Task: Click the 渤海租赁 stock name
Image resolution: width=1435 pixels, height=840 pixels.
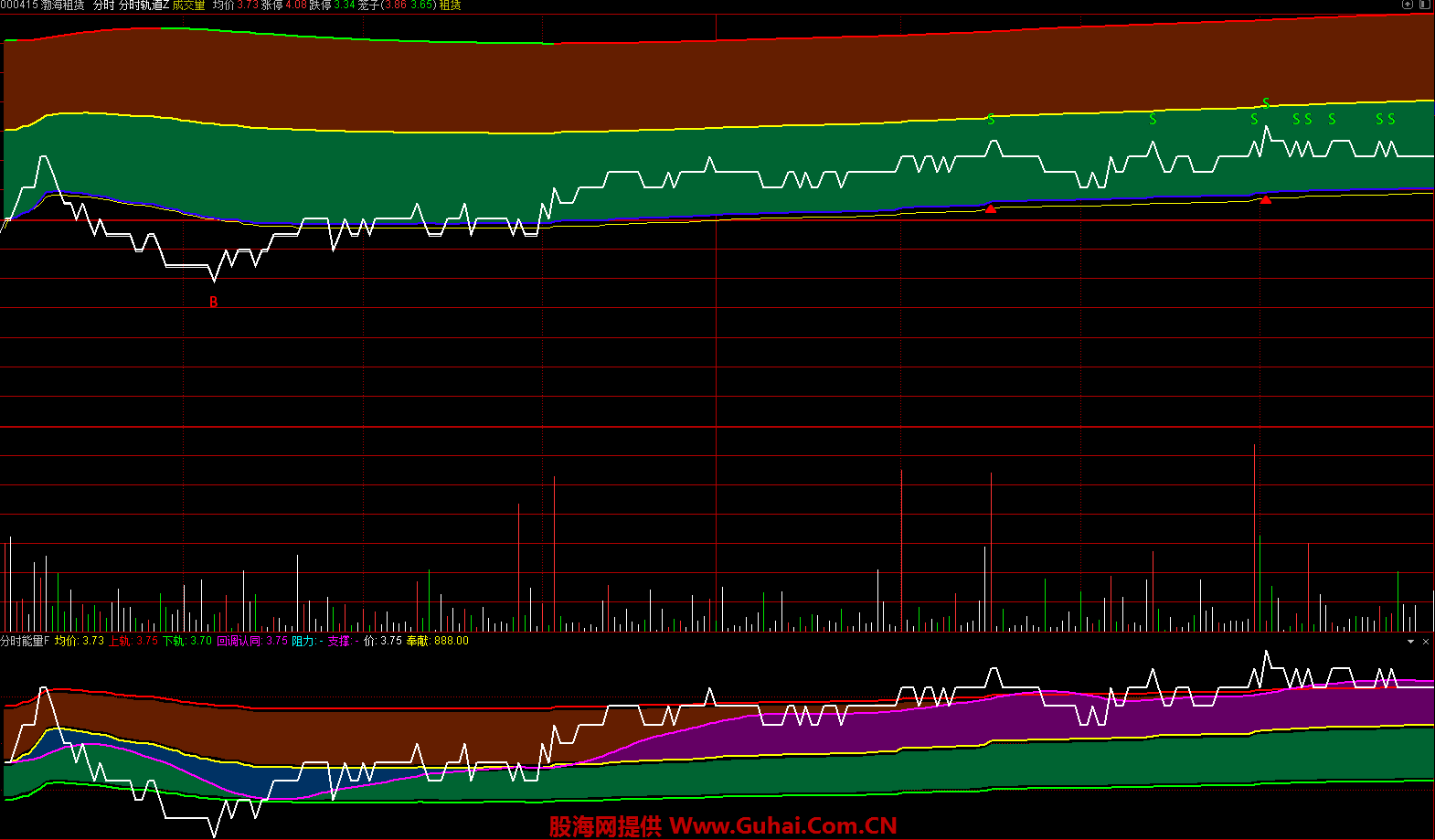Action: pos(63,5)
